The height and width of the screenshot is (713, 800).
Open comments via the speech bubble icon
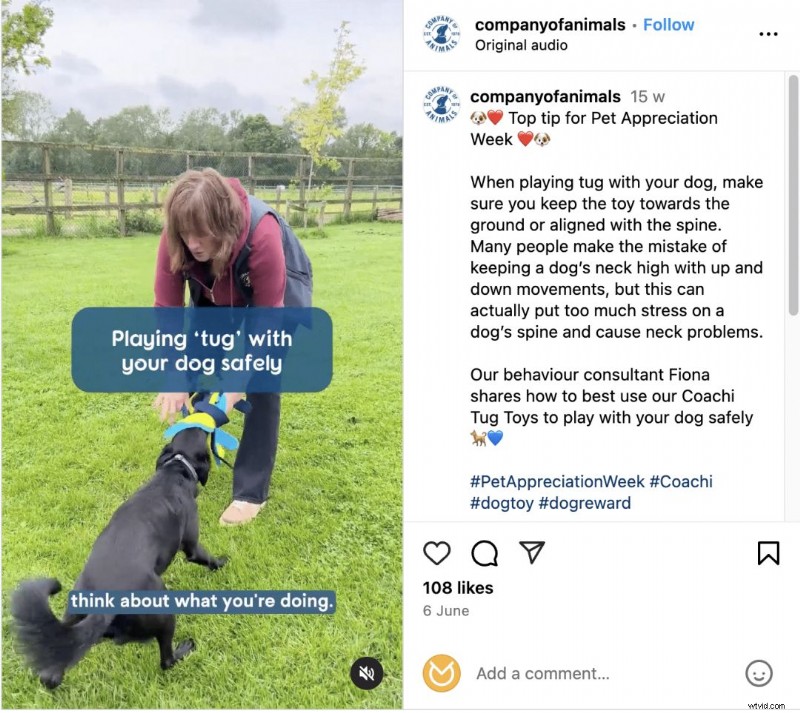(485, 553)
